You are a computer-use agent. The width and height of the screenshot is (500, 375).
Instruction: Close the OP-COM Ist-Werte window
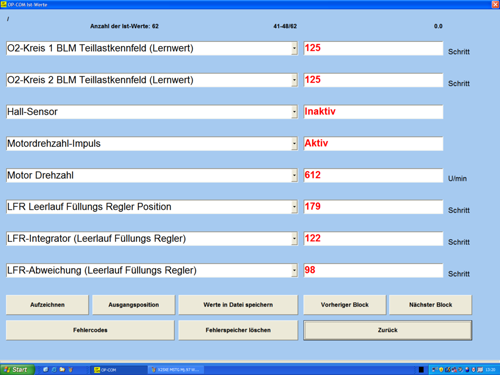coord(495,4)
